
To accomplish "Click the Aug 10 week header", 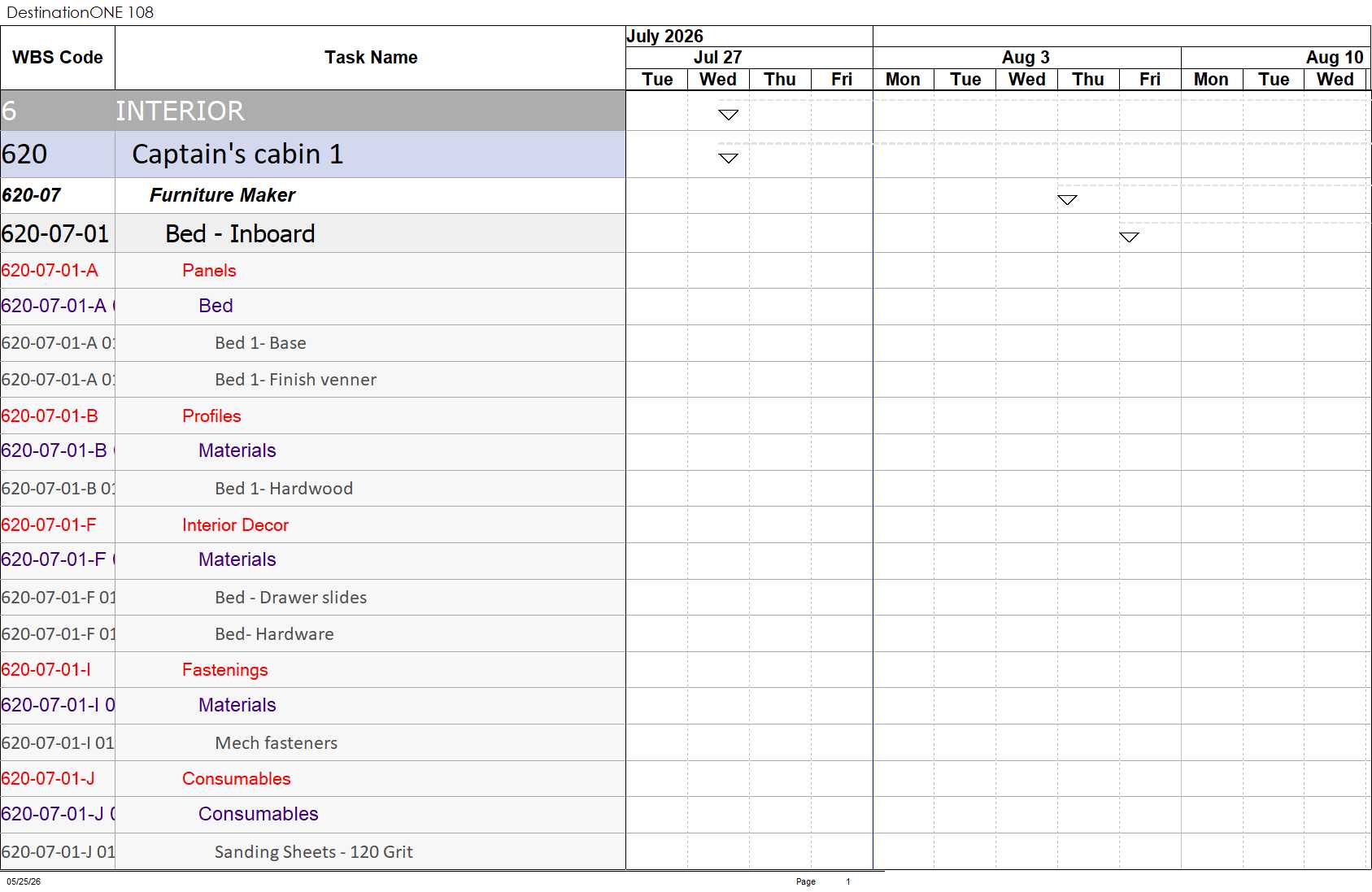I will (x=1335, y=58).
